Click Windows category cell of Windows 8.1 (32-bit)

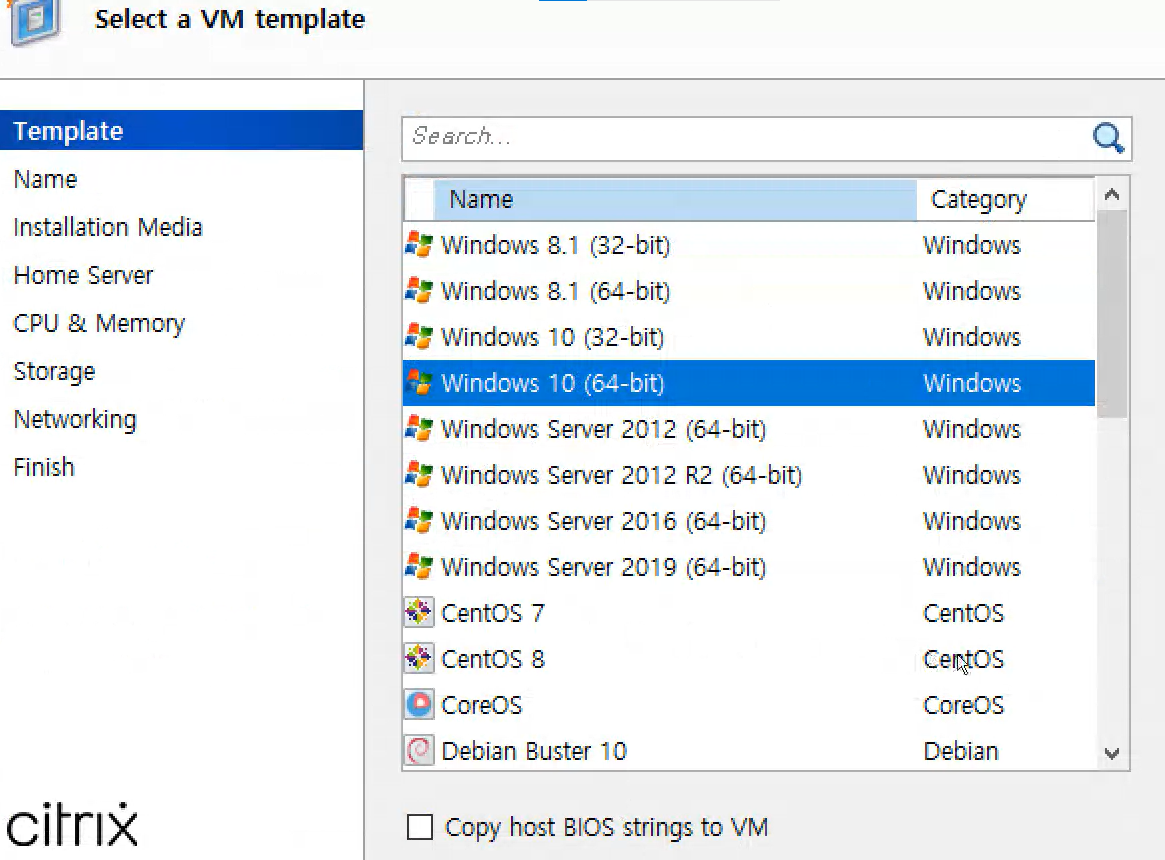[972, 245]
